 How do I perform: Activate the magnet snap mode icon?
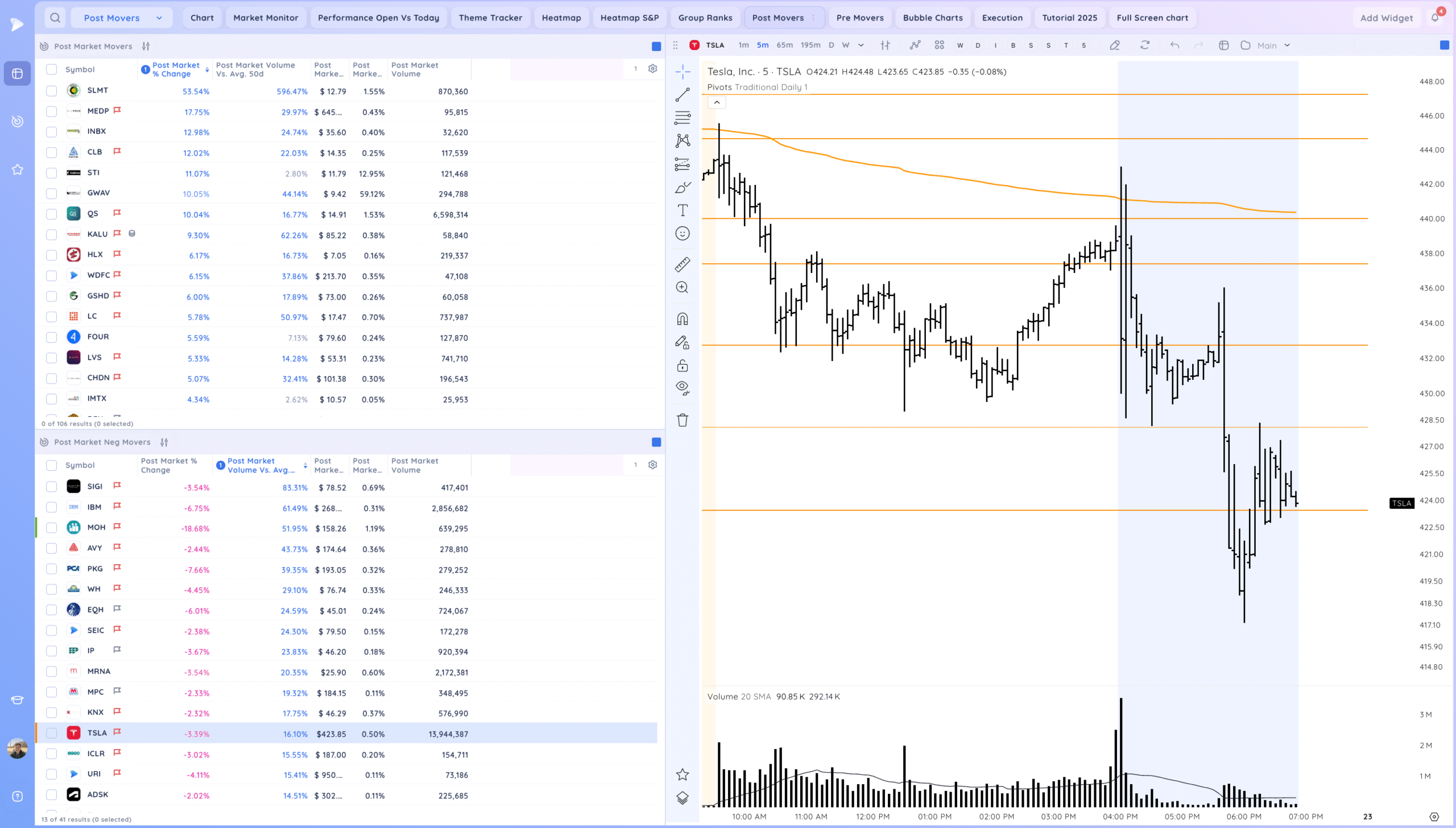[x=682, y=318]
